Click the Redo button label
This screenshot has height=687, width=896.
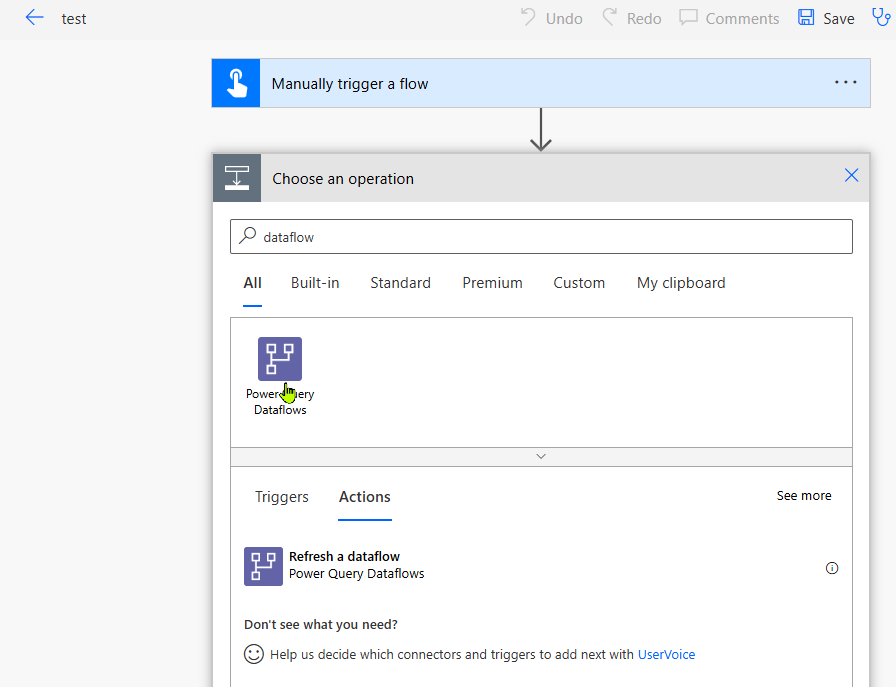pos(644,19)
